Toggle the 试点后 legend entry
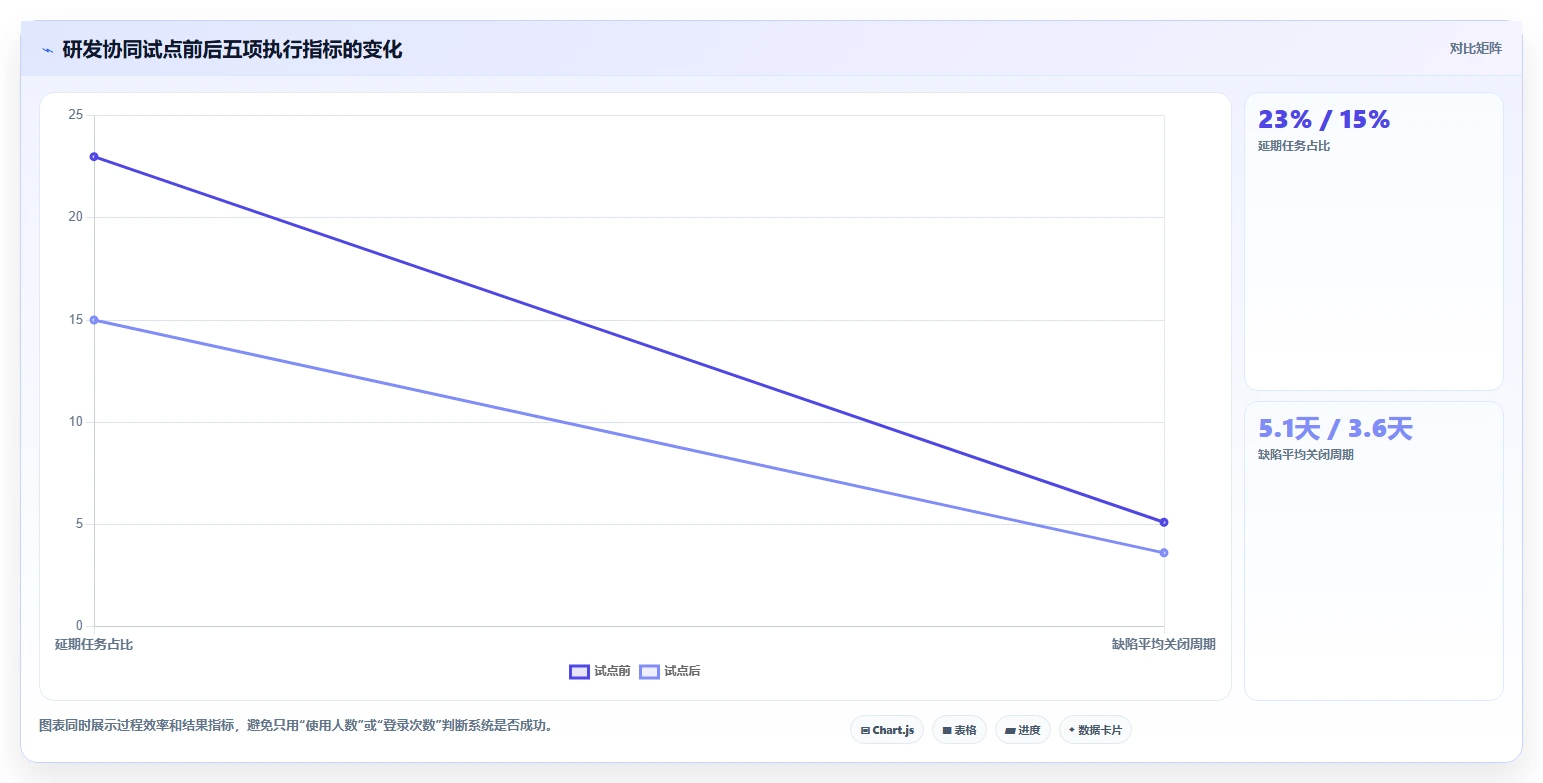The height and width of the screenshot is (783, 1543). tap(670, 671)
